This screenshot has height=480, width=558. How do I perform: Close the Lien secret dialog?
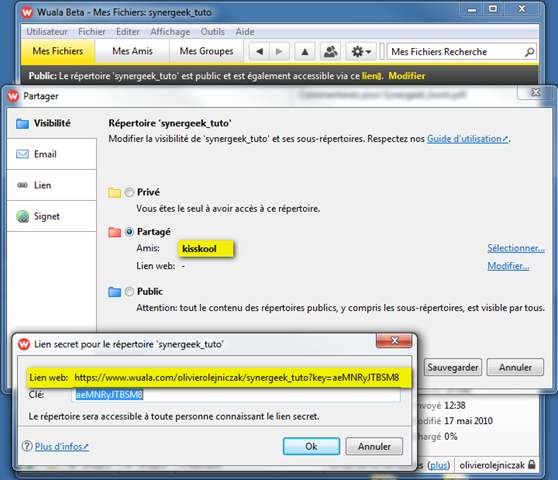[394, 341]
